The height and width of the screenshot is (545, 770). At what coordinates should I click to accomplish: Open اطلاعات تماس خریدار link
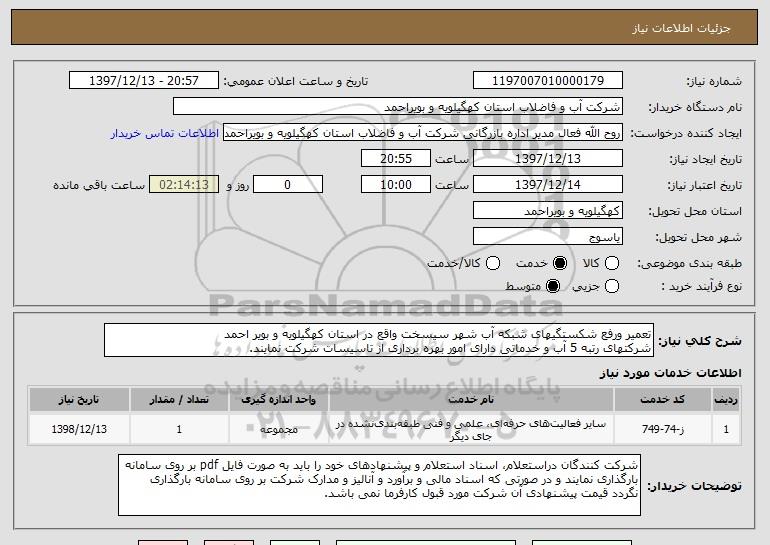(x=165, y=133)
